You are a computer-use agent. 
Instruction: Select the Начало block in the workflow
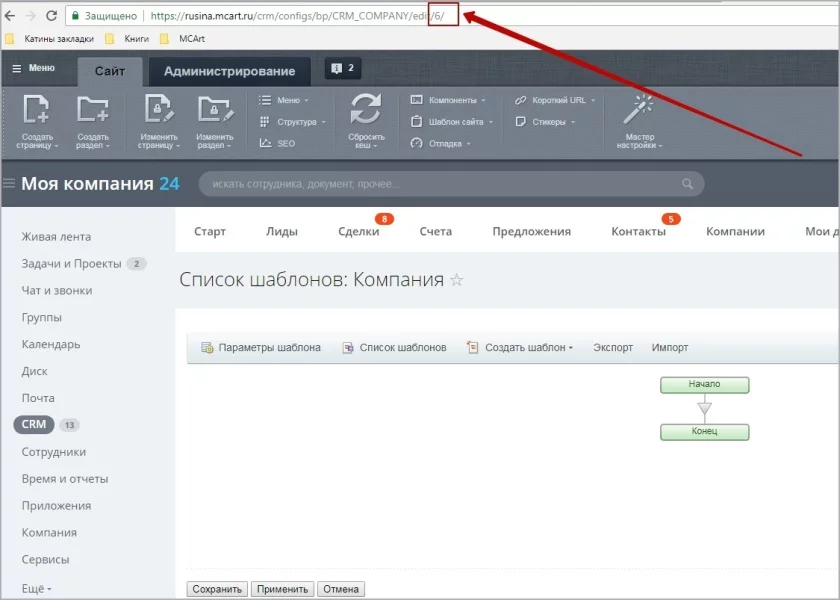pyautogui.click(x=704, y=384)
